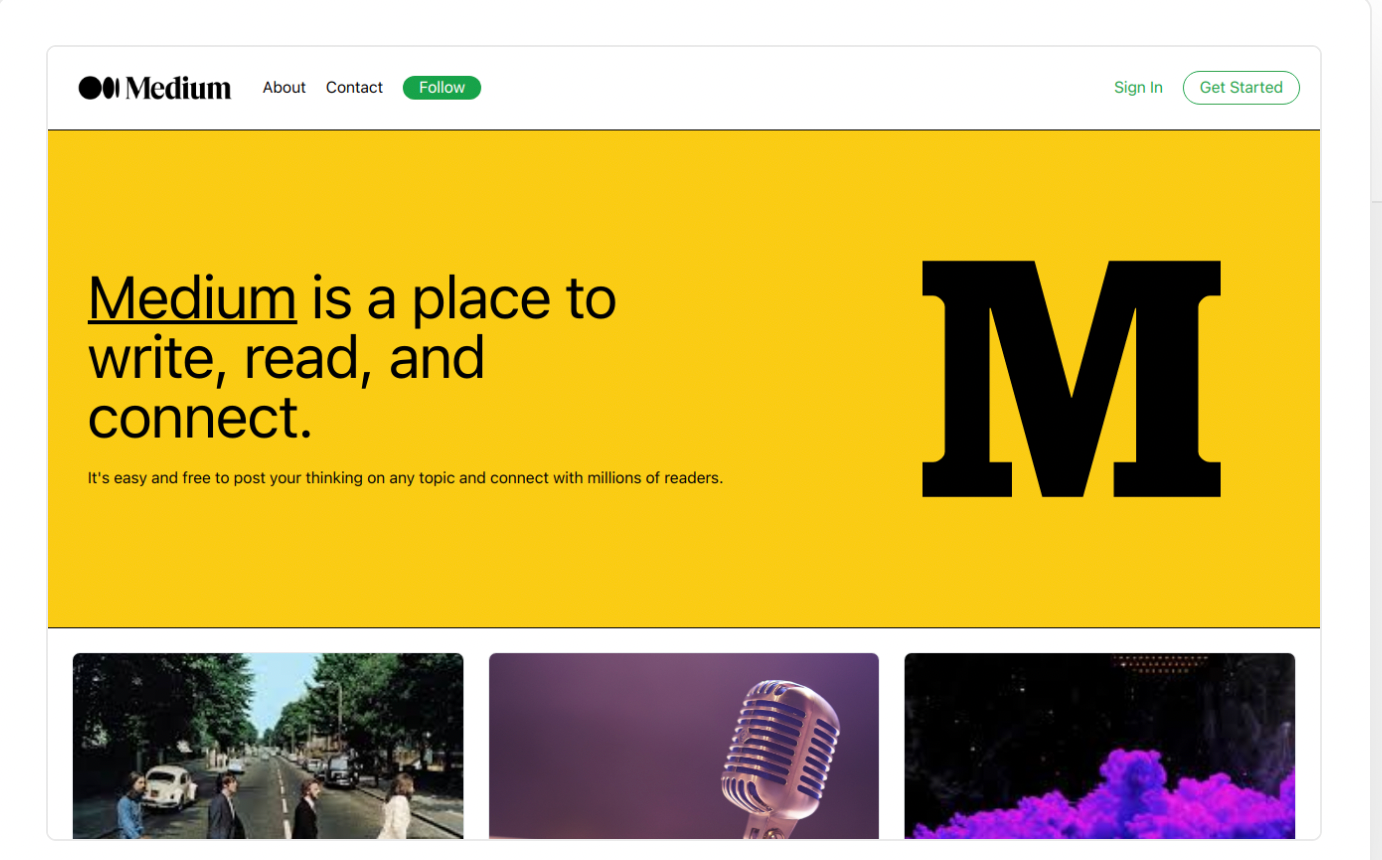Screen dimensions: 1382x860
Task: Open the purple smoke cloud photo card
Action: [1100, 745]
